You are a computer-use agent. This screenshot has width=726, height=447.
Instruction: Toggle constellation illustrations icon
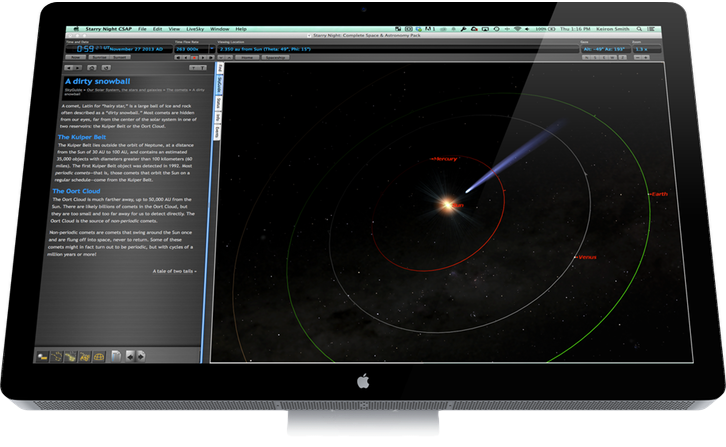85,356
